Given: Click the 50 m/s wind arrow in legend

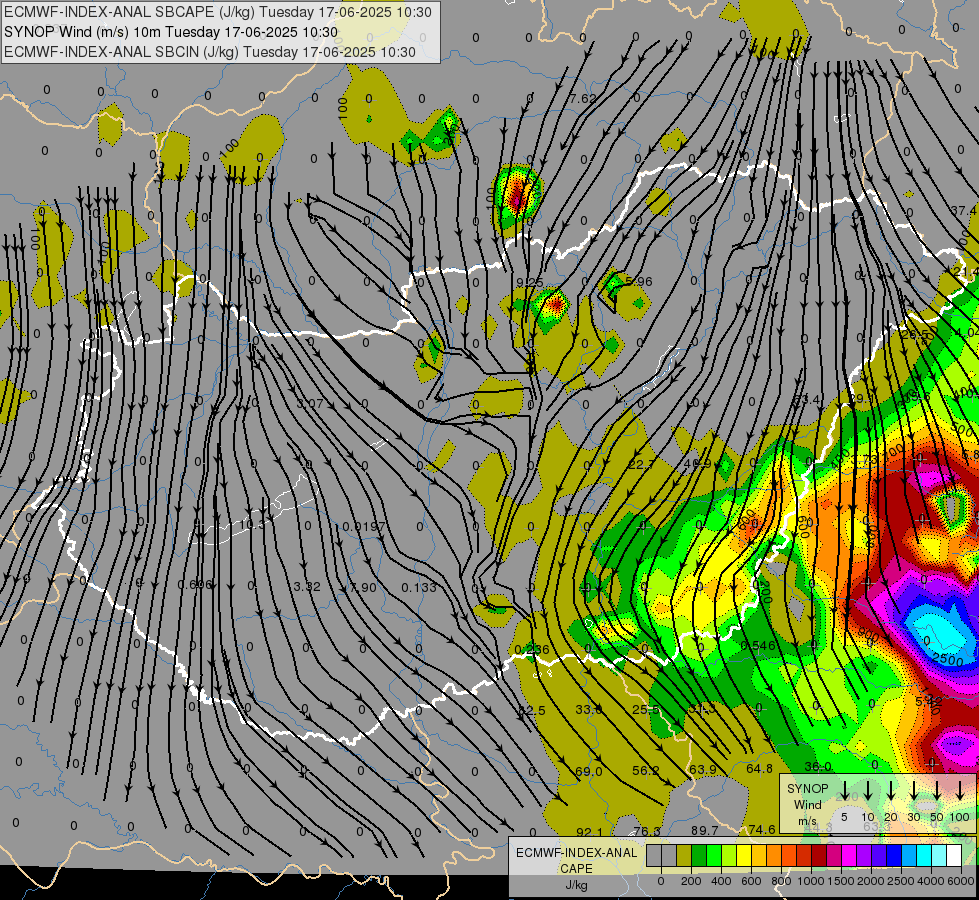Looking at the screenshot, I should [937, 791].
